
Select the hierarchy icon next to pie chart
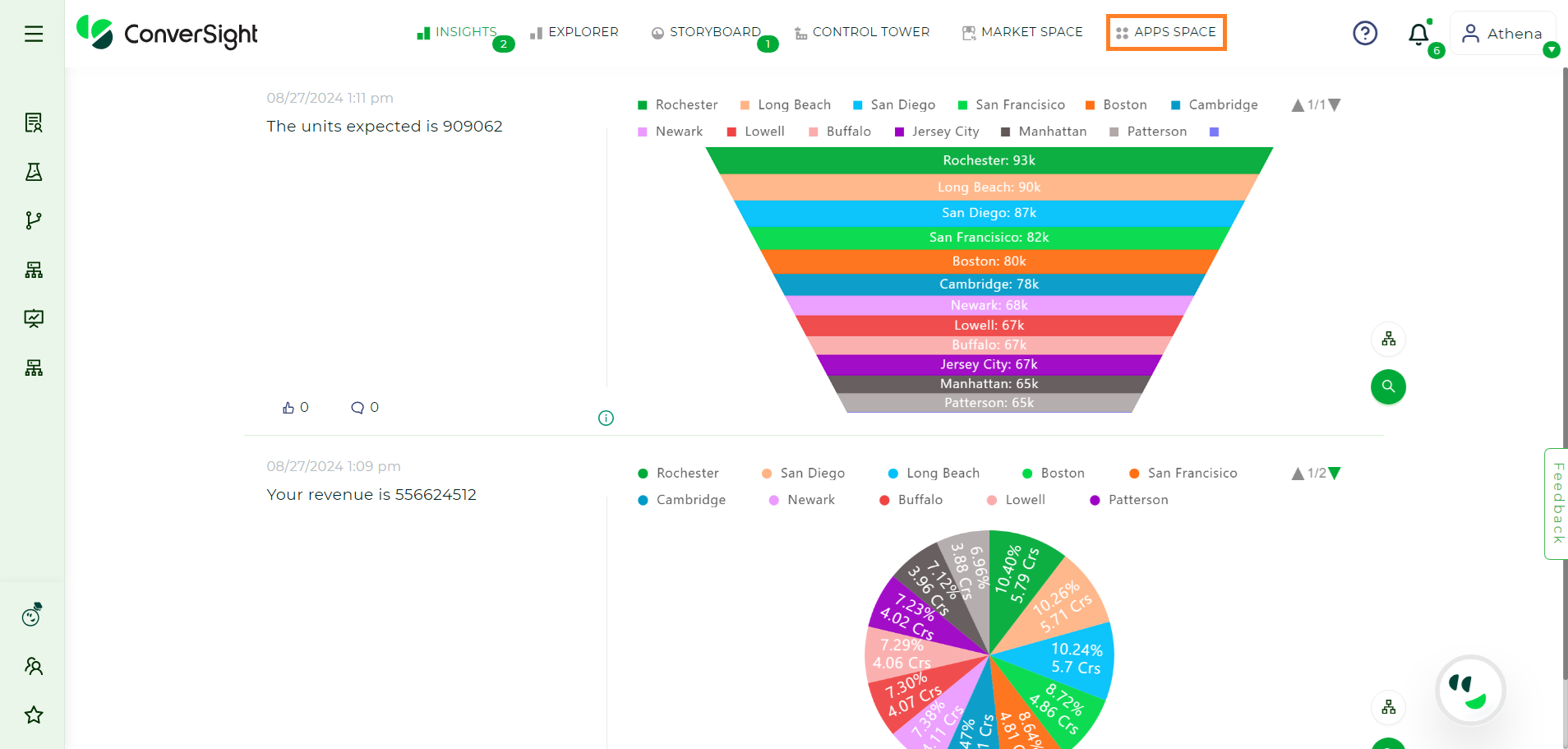tap(1388, 707)
